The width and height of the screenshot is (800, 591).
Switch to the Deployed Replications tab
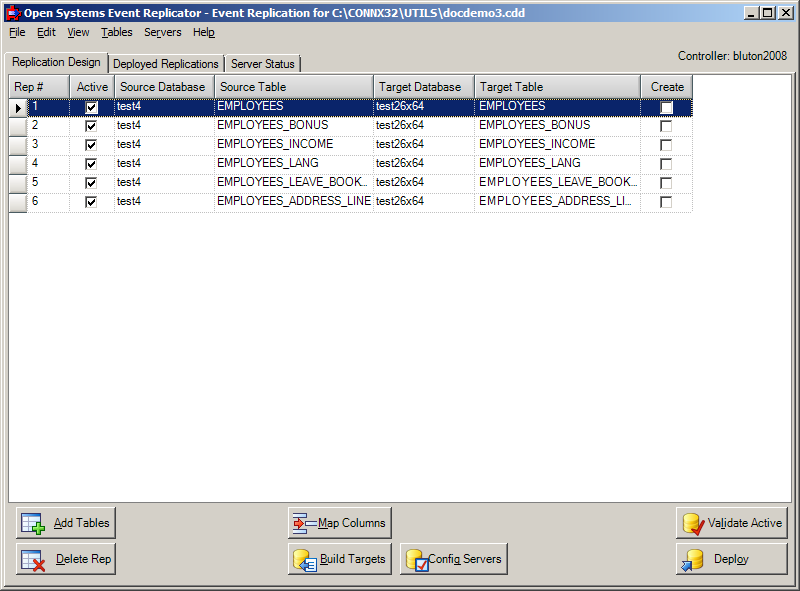166,62
